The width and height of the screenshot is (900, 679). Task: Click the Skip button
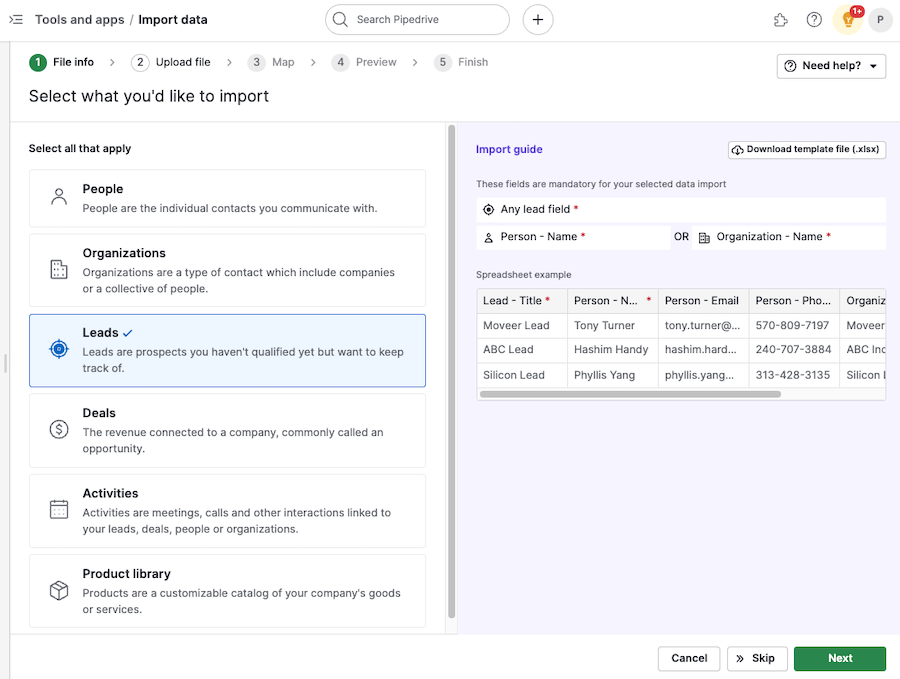756,658
